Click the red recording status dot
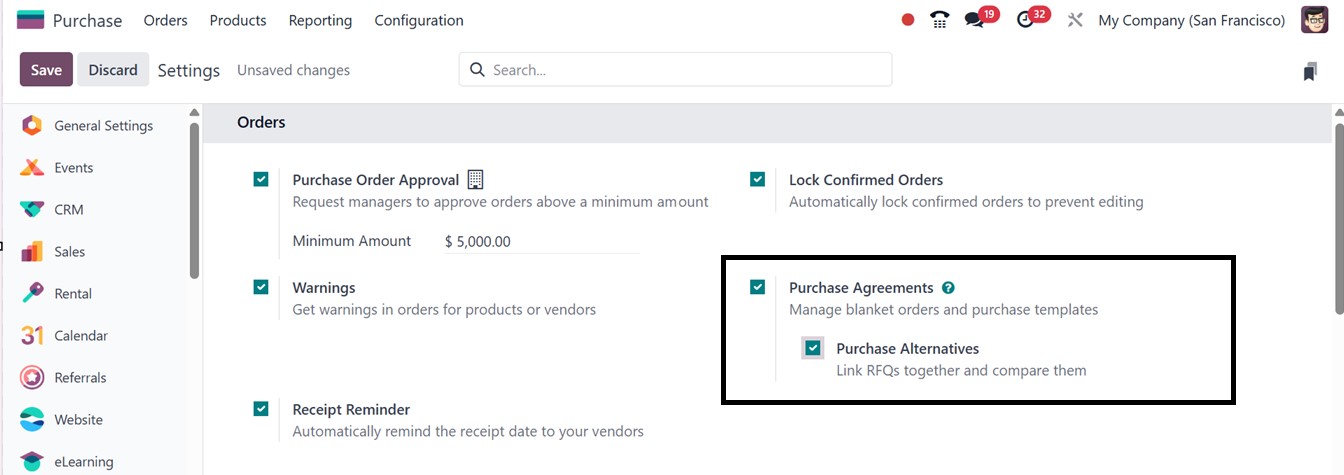Image resolution: width=1344 pixels, height=475 pixels. coord(908,20)
